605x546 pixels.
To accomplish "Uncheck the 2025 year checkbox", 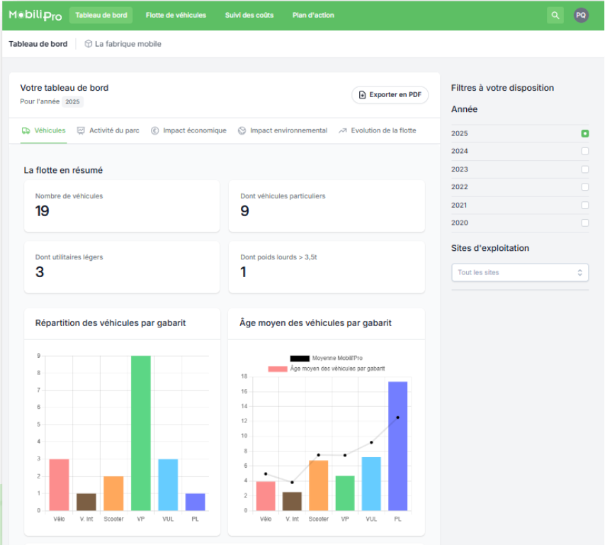I will coord(585,134).
